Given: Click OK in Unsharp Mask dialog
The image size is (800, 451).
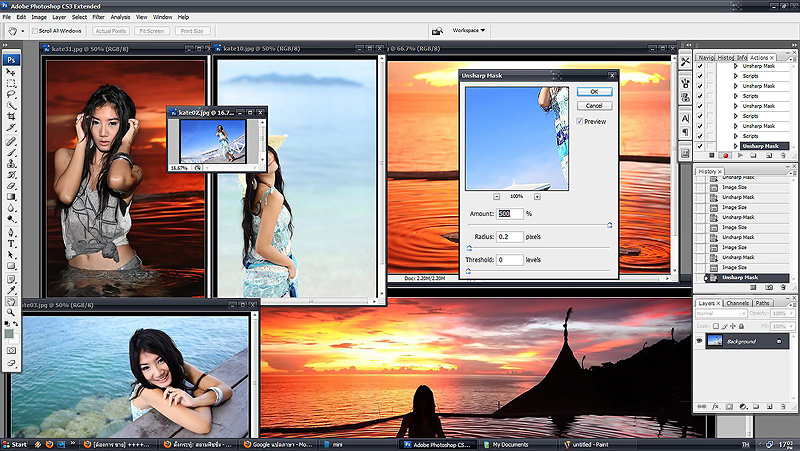Looking at the screenshot, I should click(x=594, y=92).
